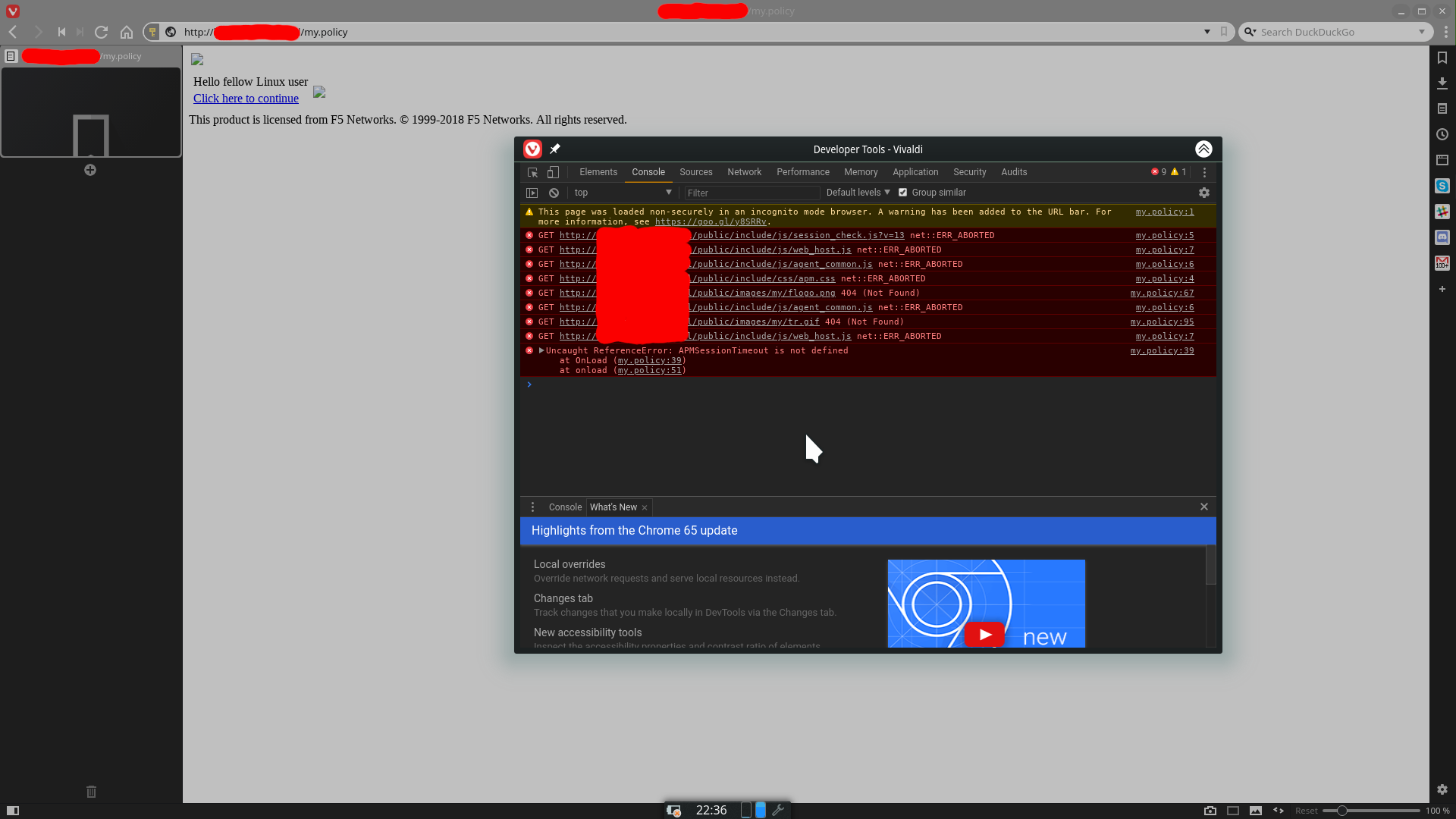Clear console with the ban icon
Viewport: 1456px width, 819px height.
pyautogui.click(x=554, y=193)
